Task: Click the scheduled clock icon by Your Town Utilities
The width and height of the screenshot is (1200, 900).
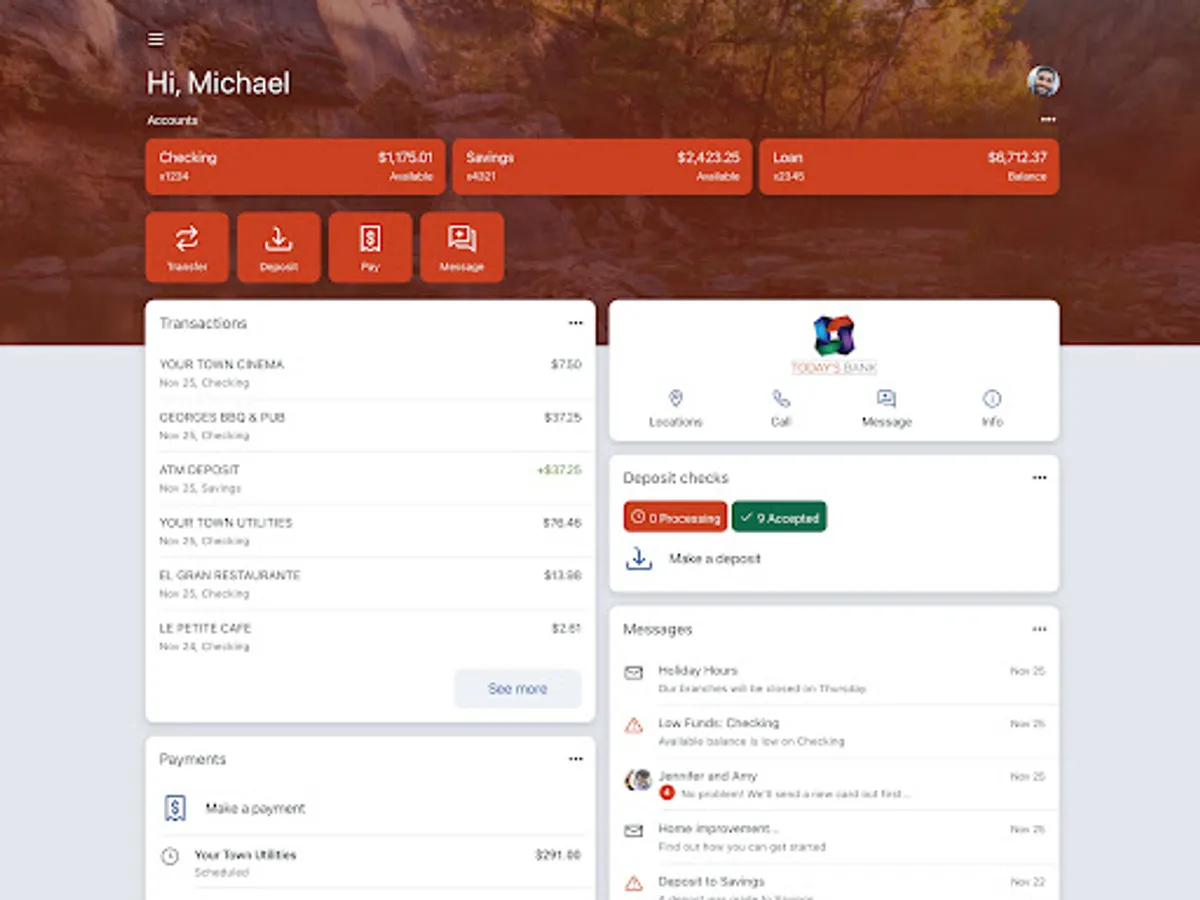Action: click(170, 857)
